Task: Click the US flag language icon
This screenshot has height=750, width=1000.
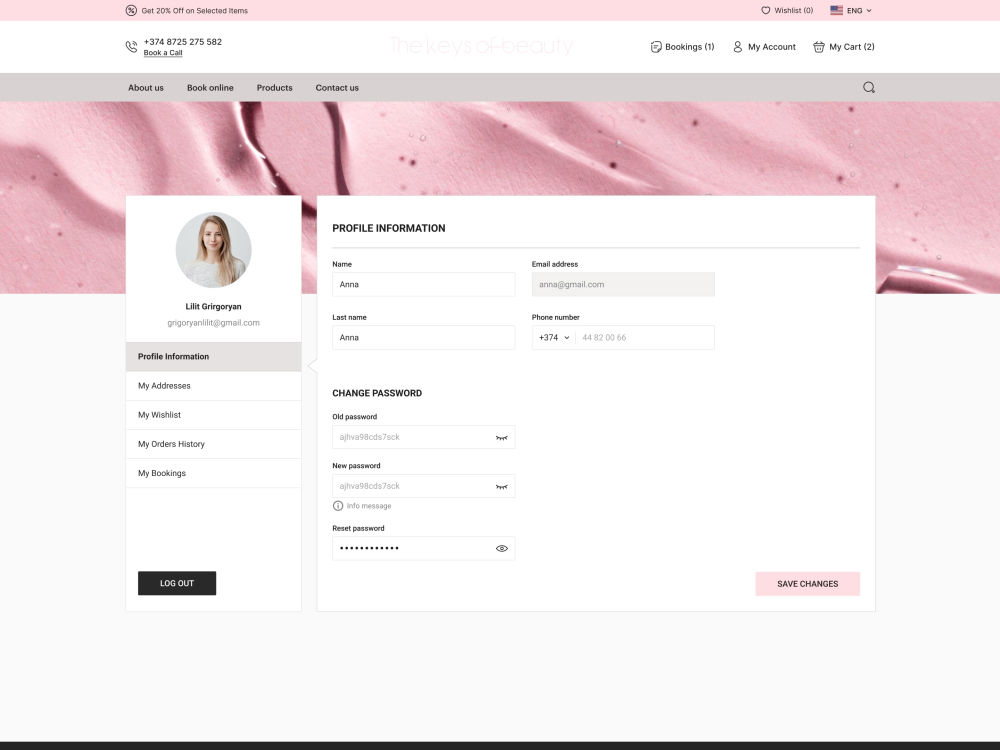Action: coord(836,10)
